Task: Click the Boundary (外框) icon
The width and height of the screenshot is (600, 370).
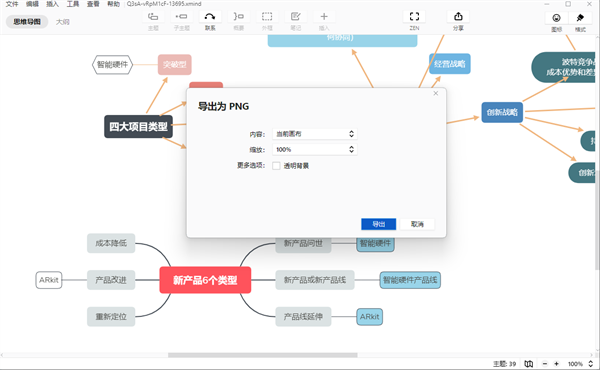Action: 267,16
